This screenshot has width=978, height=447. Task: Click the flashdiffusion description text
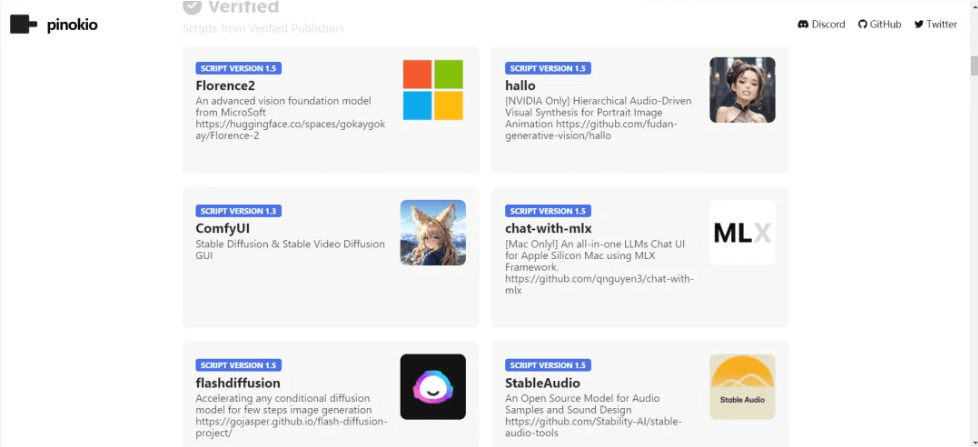292,415
